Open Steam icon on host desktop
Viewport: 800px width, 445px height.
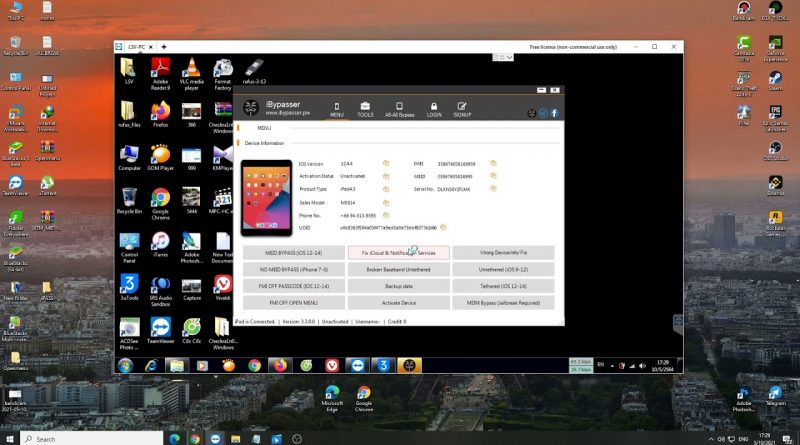click(776, 81)
